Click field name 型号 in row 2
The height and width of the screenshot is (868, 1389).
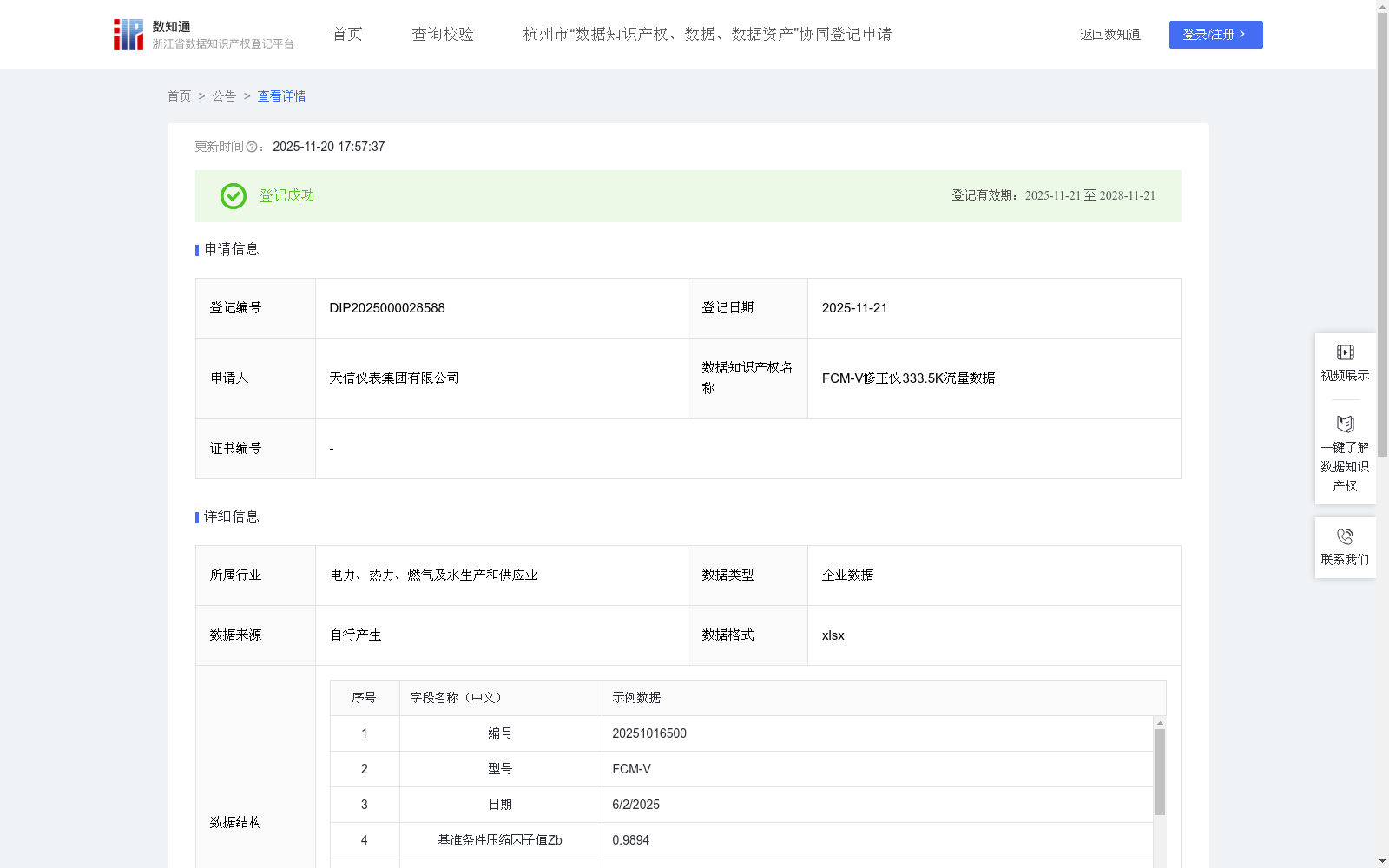coord(500,769)
